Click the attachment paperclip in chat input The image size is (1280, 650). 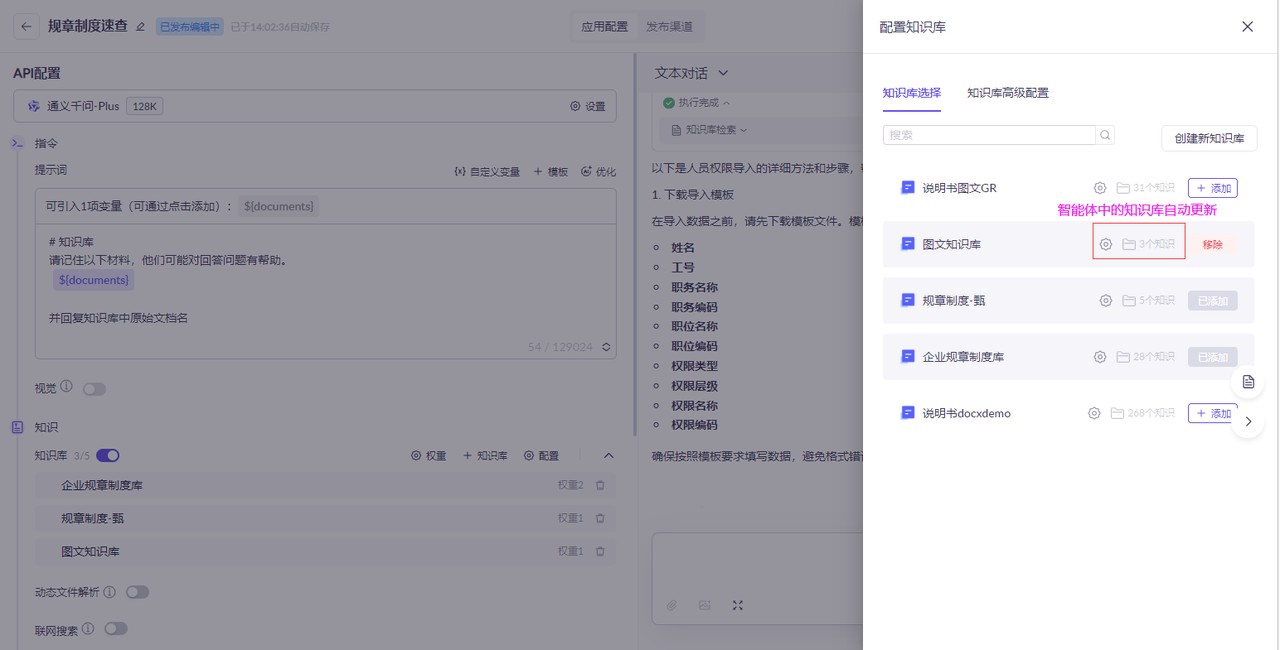pos(672,605)
